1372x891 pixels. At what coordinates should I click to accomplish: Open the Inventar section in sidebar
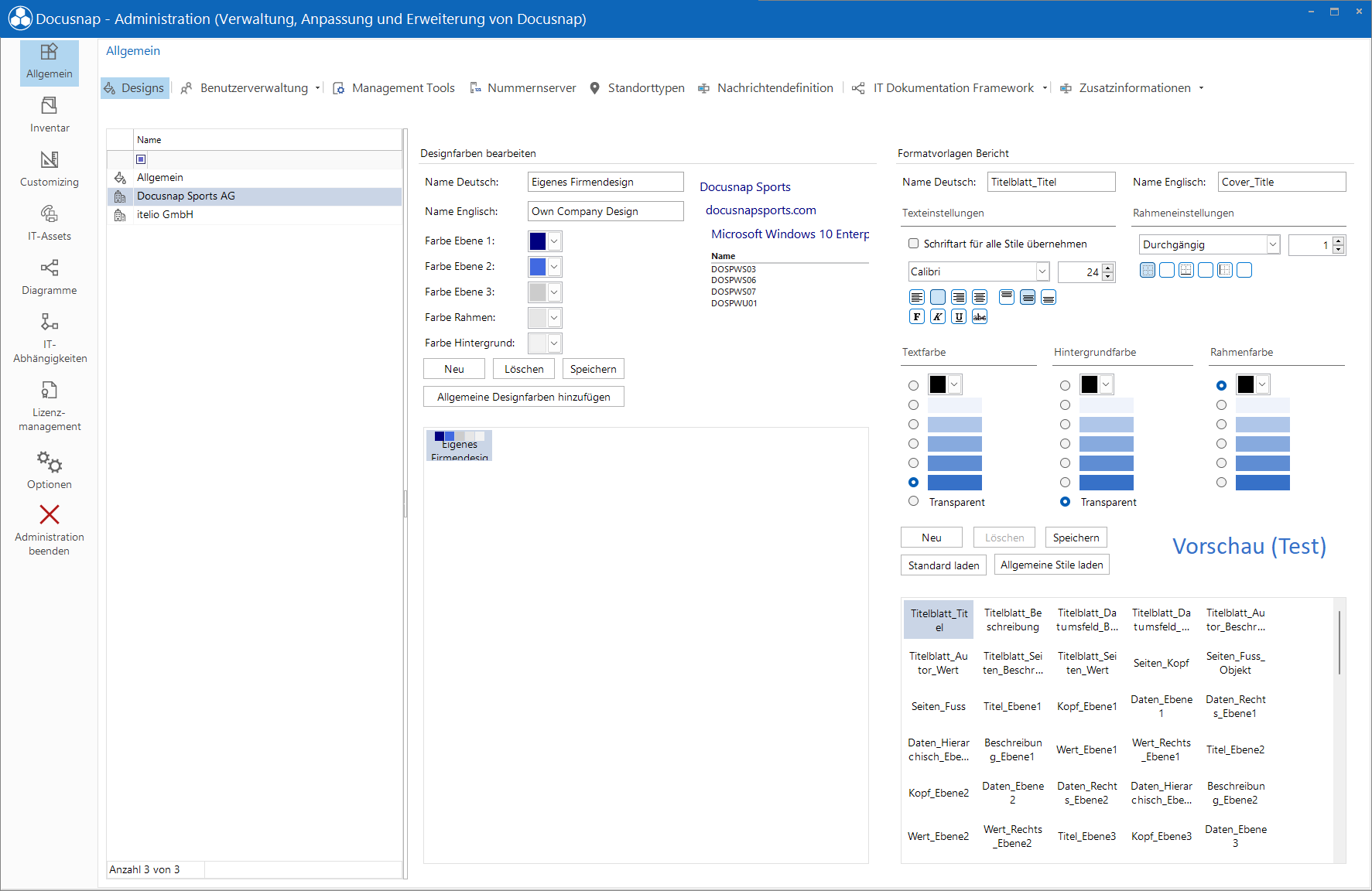coord(49,114)
